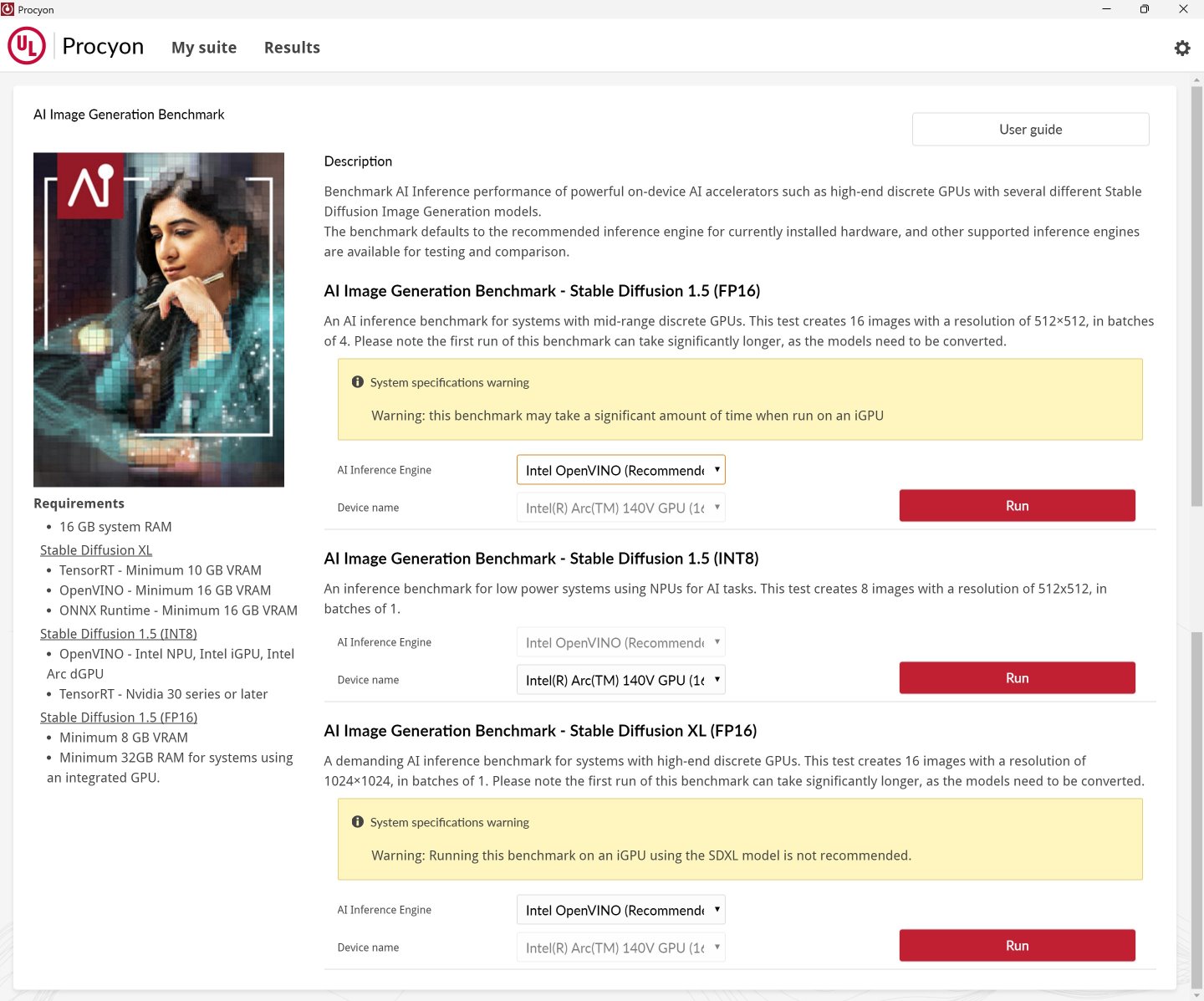The width and height of the screenshot is (1204, 1001).
Task: Click the Stable Diffusion 1.5 (FP16) requirements heading
Action: pos(119,717)
